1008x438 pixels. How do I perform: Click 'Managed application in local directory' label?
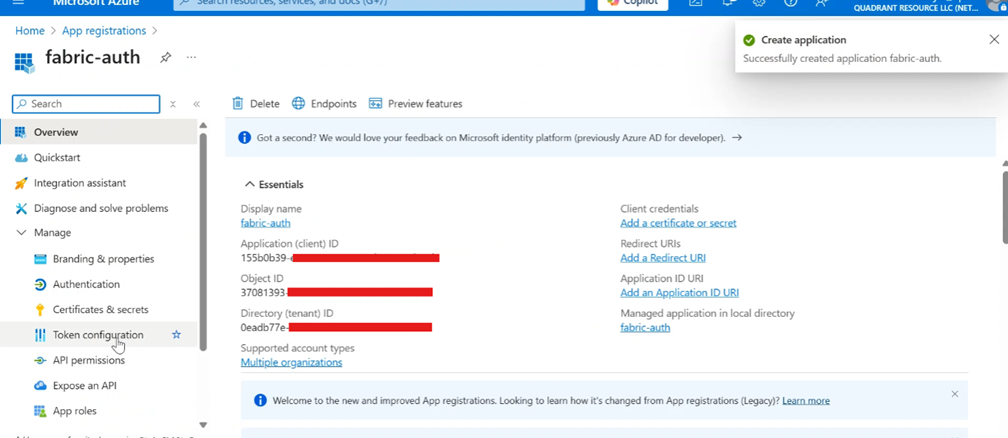coord(708,313)
